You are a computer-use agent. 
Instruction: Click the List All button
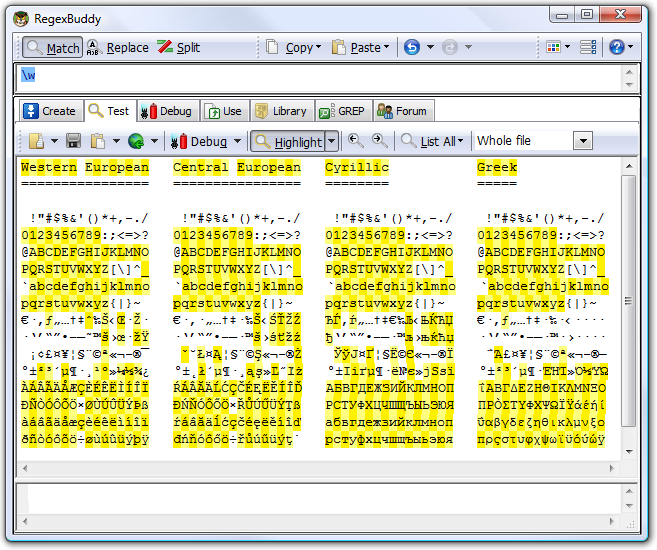(432, 142)
